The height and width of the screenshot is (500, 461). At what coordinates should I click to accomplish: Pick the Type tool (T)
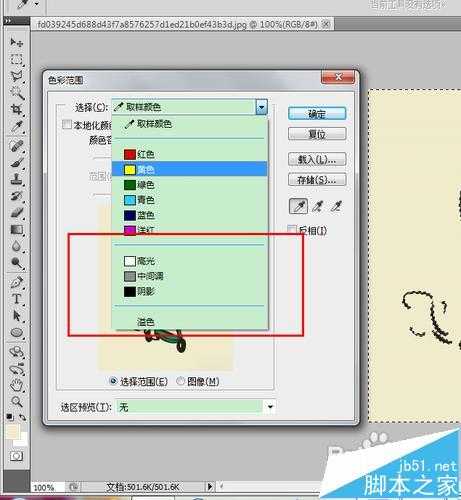[x=16, y=298]
